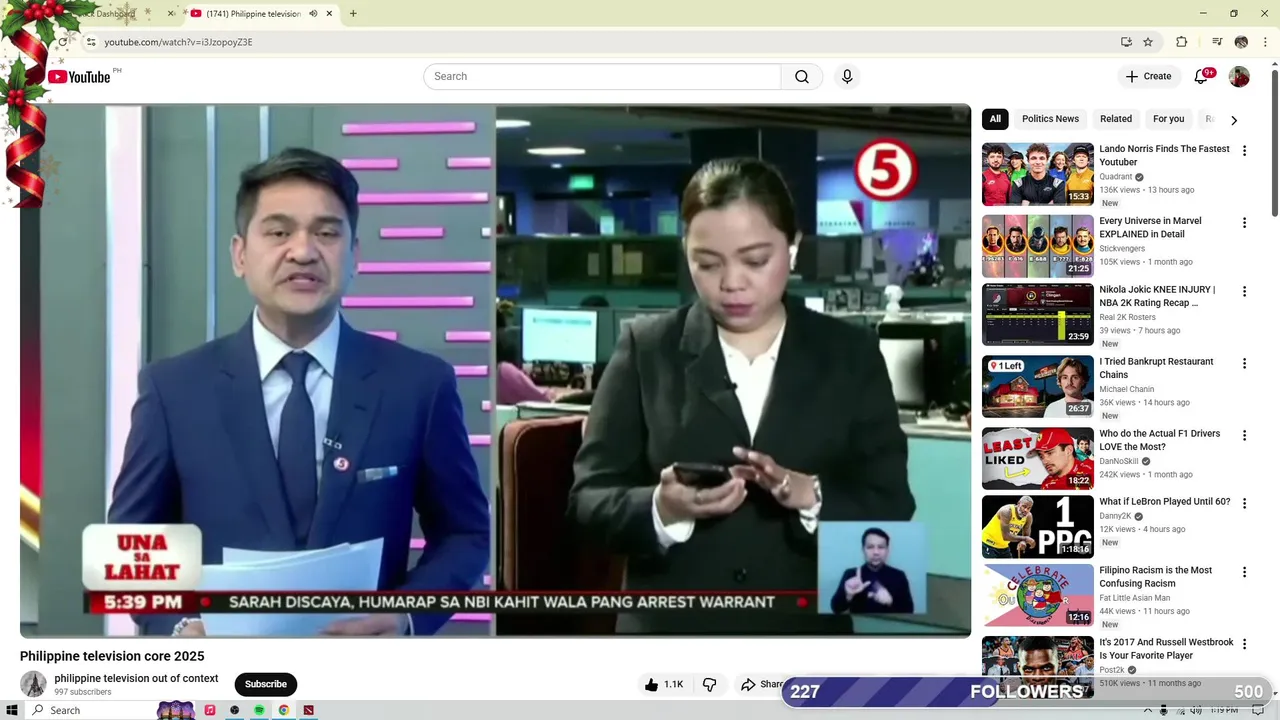Click the Create button
Viewport: 1280px width, 720px height.
1148,77
